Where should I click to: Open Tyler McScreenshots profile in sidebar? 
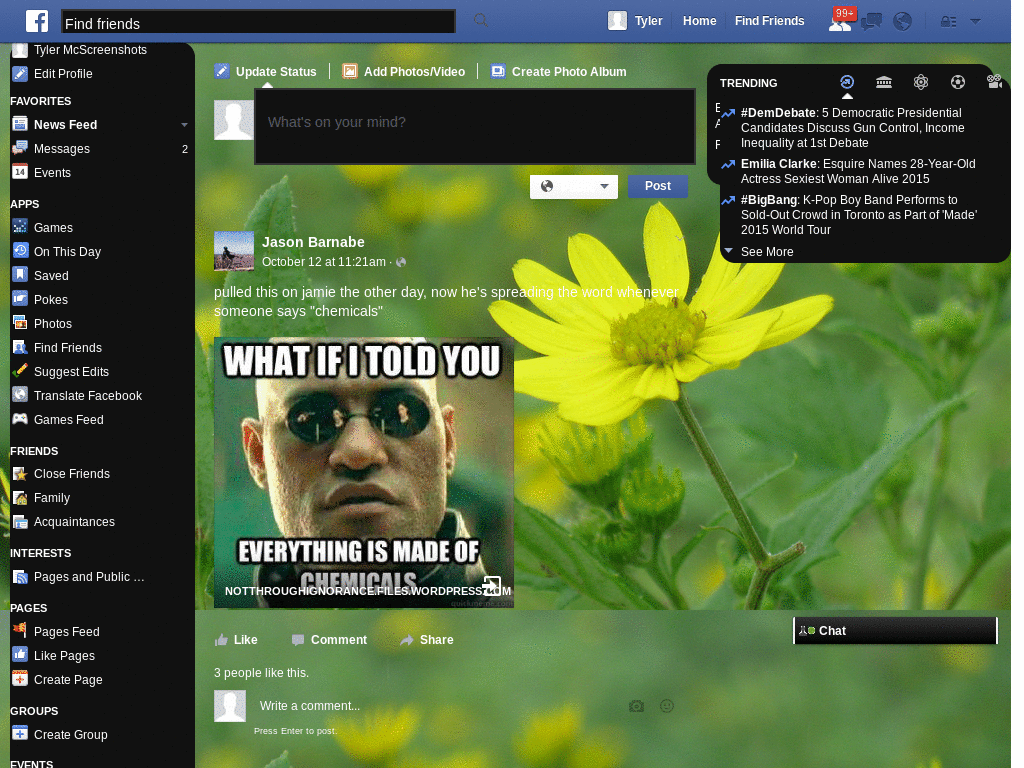tap(90, 50)
